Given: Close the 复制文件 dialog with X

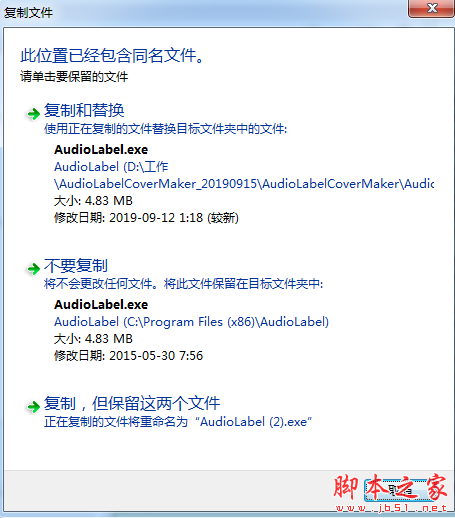Looking at the screenshot, I should (x=432, y=8).
